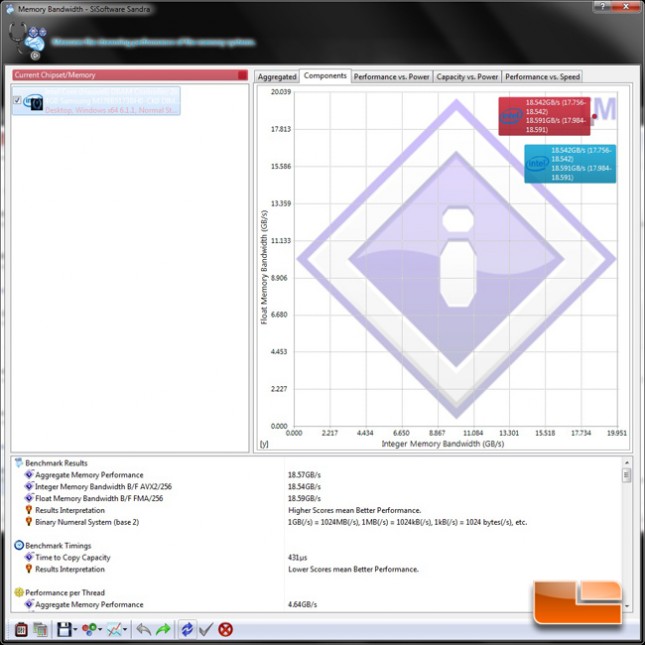The image size is (645, 645).
Task: Open the colored circles options dropdown arrow
Action: pyautogui.click(x=100, y=629)
